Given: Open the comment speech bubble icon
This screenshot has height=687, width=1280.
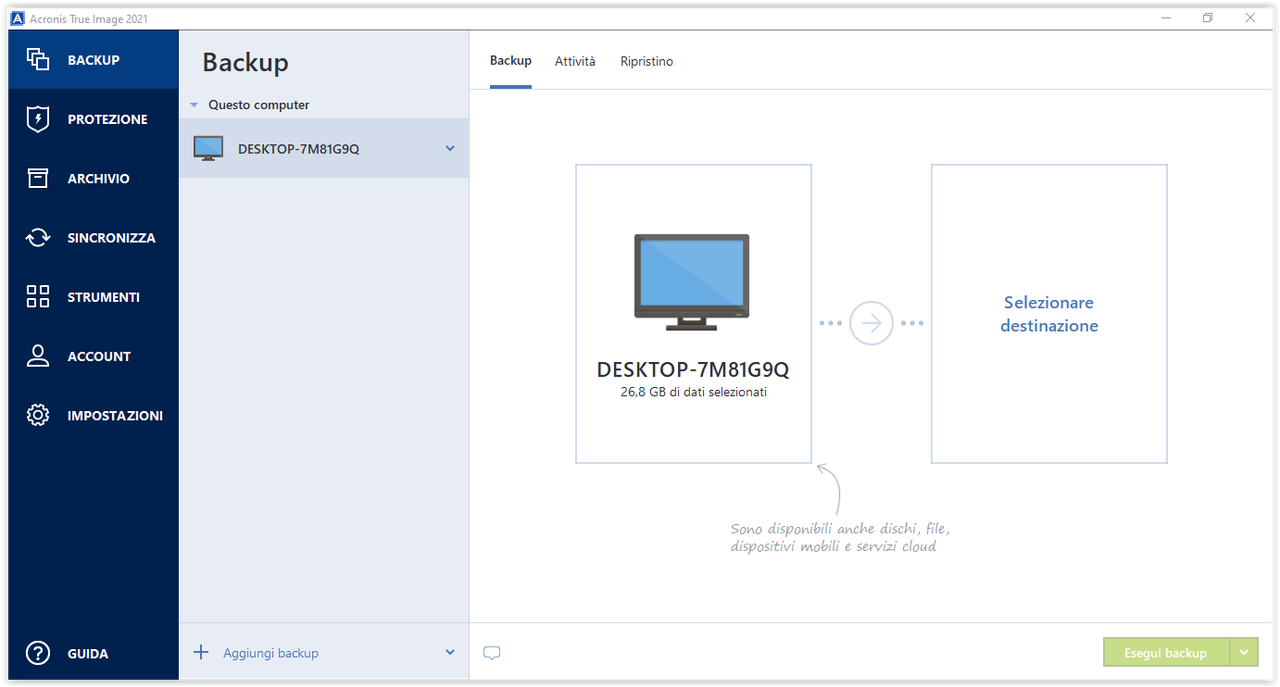Looking at the screenshot, I should tap(491, 653).
